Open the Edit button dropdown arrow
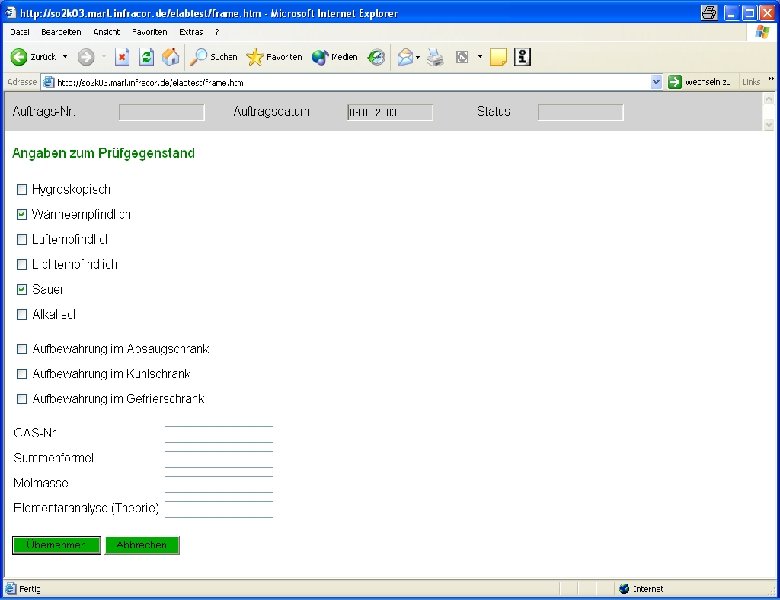The width and height of the screenshot is (780, 600). click(480, 57)
